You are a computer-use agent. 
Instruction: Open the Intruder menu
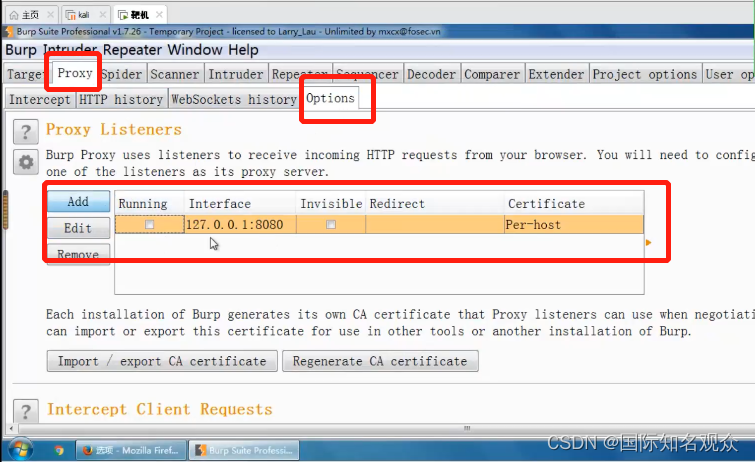[70, 50]
